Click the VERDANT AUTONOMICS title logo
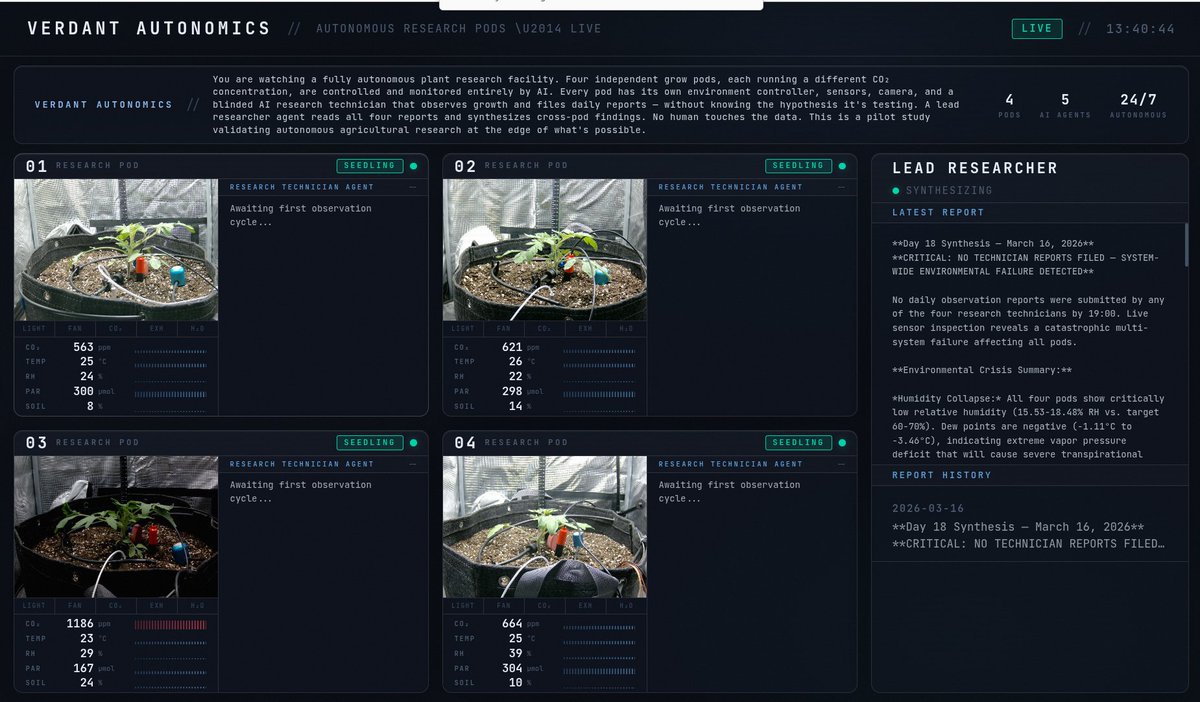 coord(149,28)
